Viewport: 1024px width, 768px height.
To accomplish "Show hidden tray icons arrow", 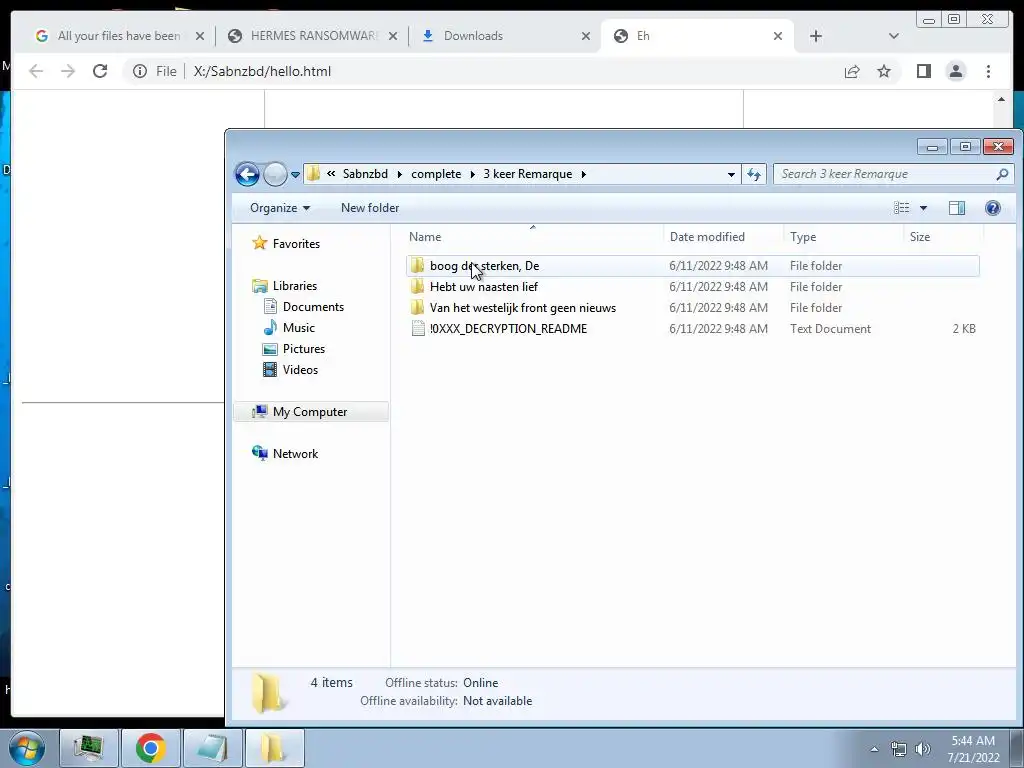I will coord(874,749).
